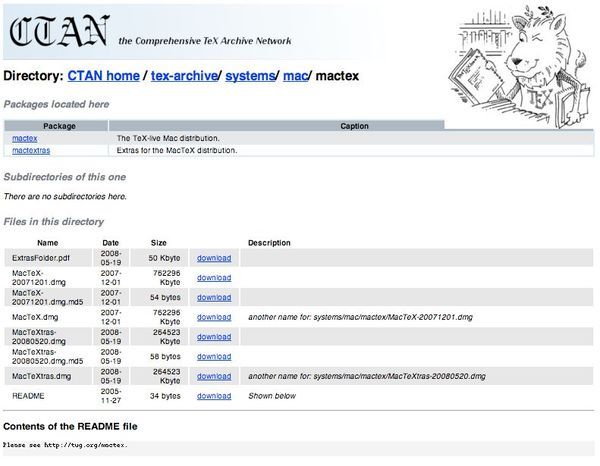Screen dimensions: 600x466
Task: Select the file name MacTeXtras.dmg
Action: 41,376
